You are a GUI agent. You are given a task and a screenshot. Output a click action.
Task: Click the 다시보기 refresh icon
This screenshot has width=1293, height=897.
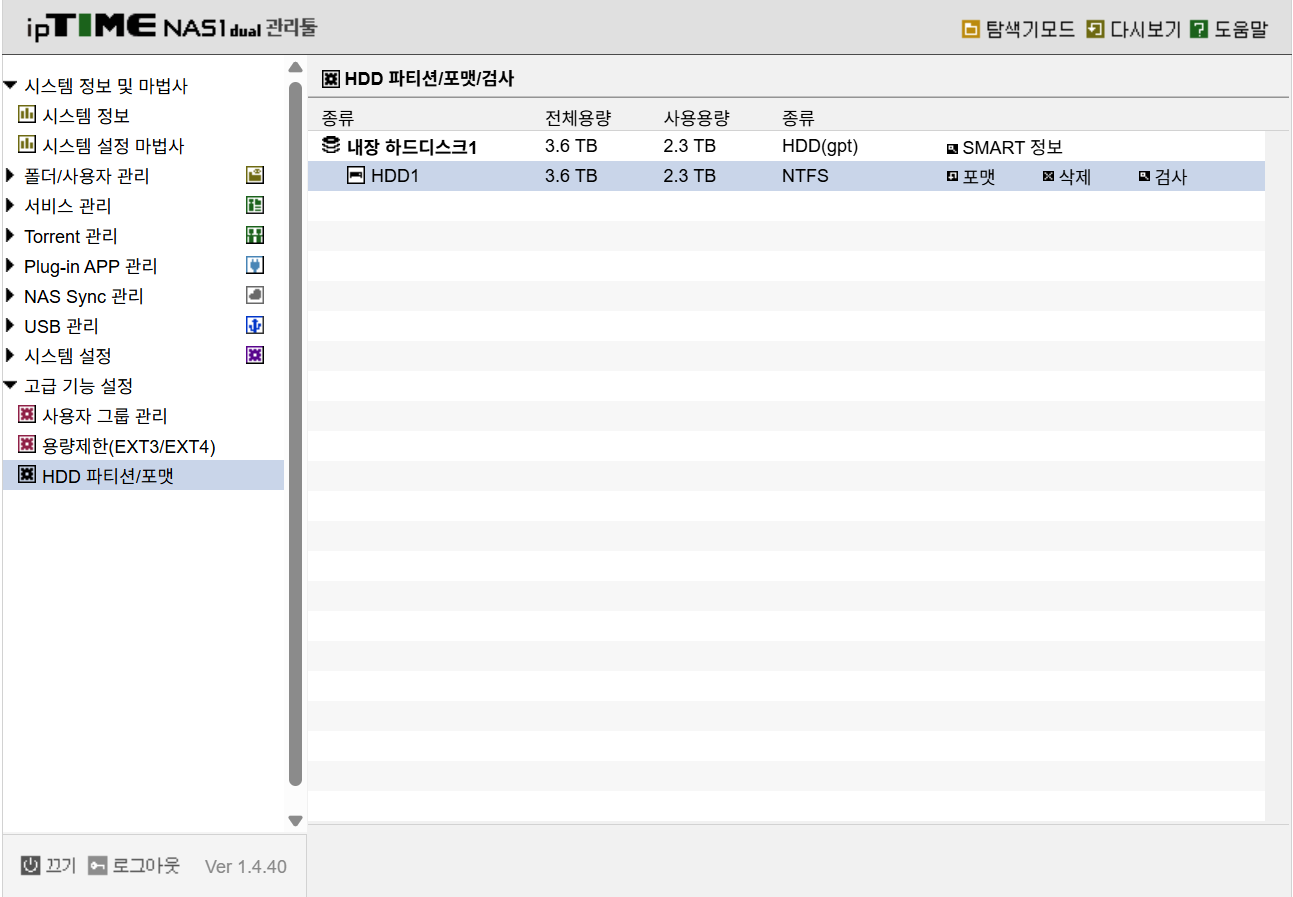point(1095,29)
